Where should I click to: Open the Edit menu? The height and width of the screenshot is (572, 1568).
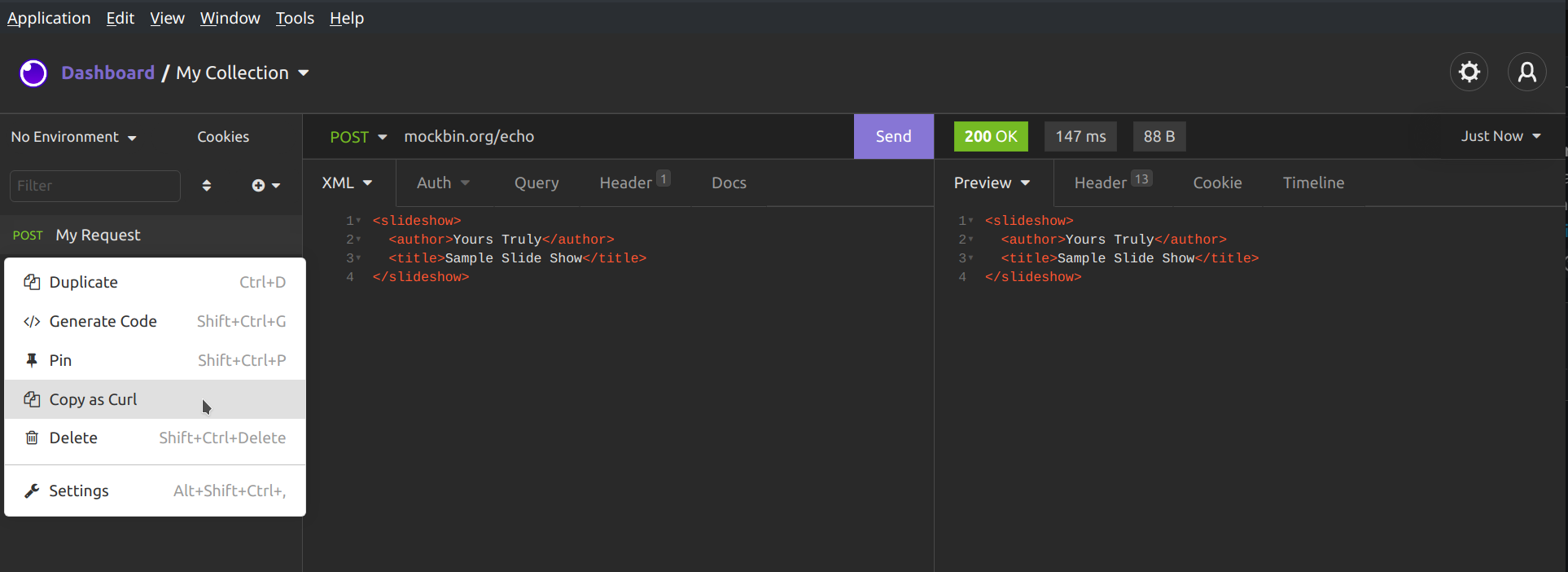(120, 18)
